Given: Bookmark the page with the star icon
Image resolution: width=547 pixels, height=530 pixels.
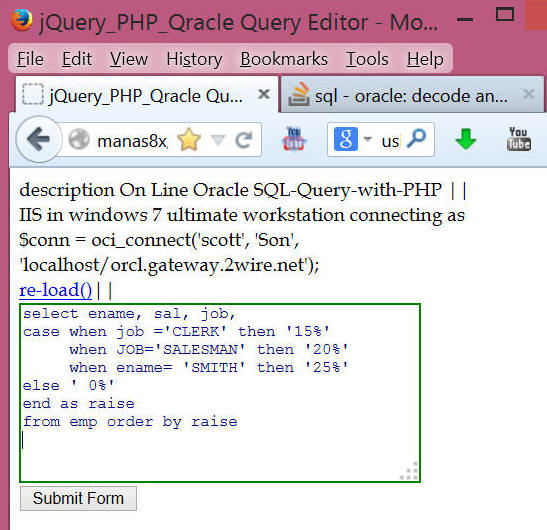Looking at the screenshot, I should point(189,140).
